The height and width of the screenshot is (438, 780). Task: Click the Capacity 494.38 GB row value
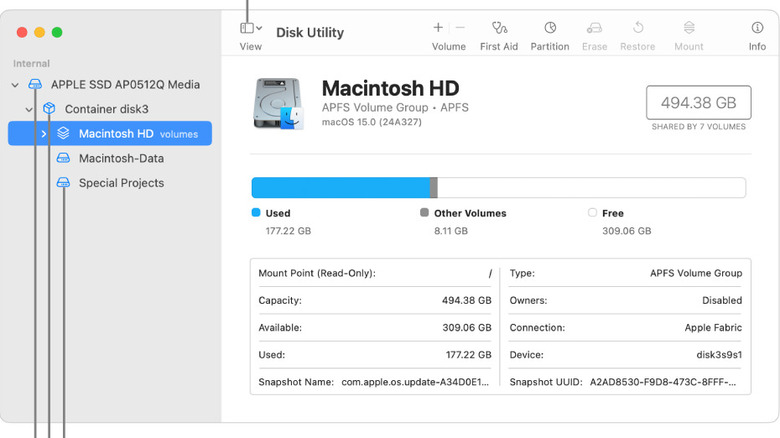467,301
